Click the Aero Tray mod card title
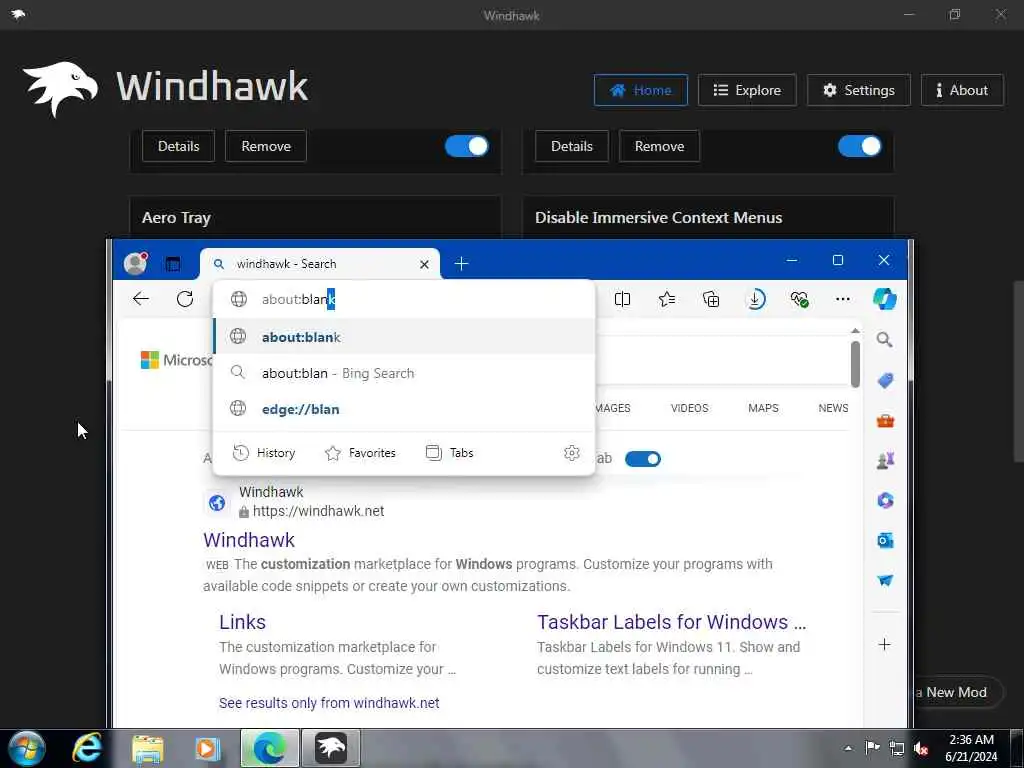The image size is (1024, 768). pyautogui.click(x=176, y=217)
